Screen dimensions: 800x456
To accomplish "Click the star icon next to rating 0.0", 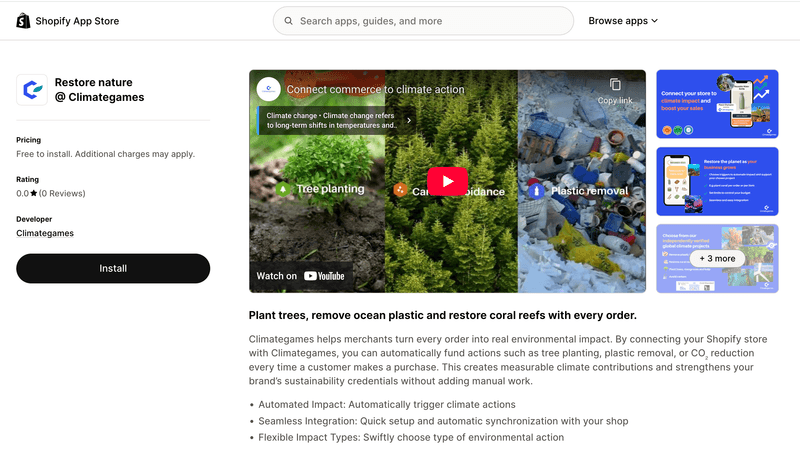I will [x=34, y=193].
